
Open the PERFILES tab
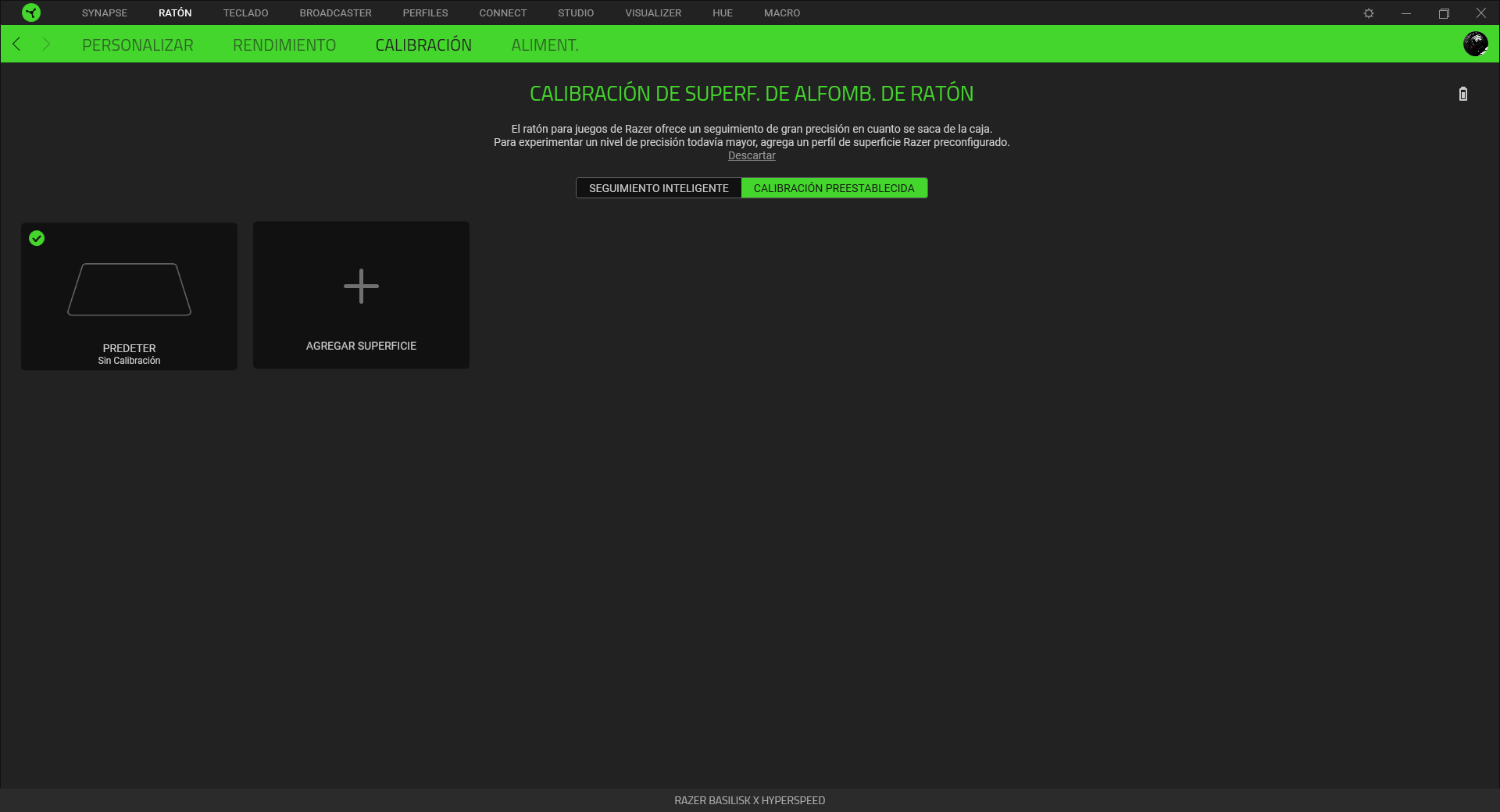[x=425, y=13]
